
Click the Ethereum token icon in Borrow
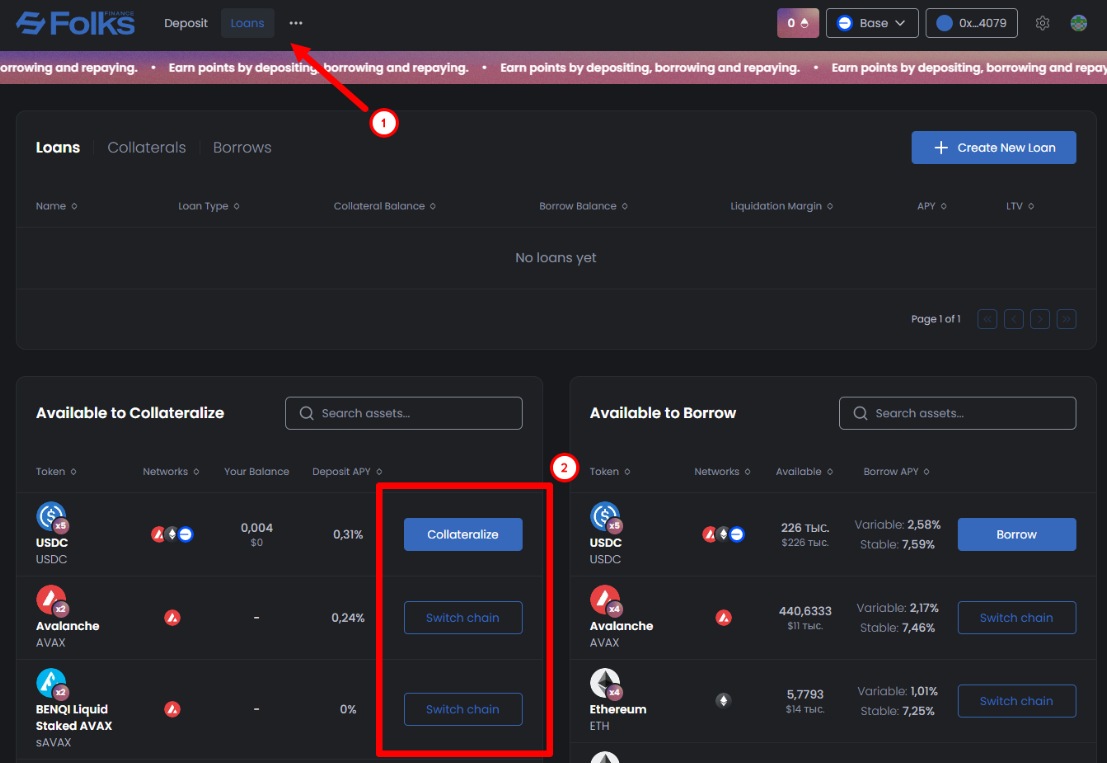pyautogui.click(x=605, y=684)
